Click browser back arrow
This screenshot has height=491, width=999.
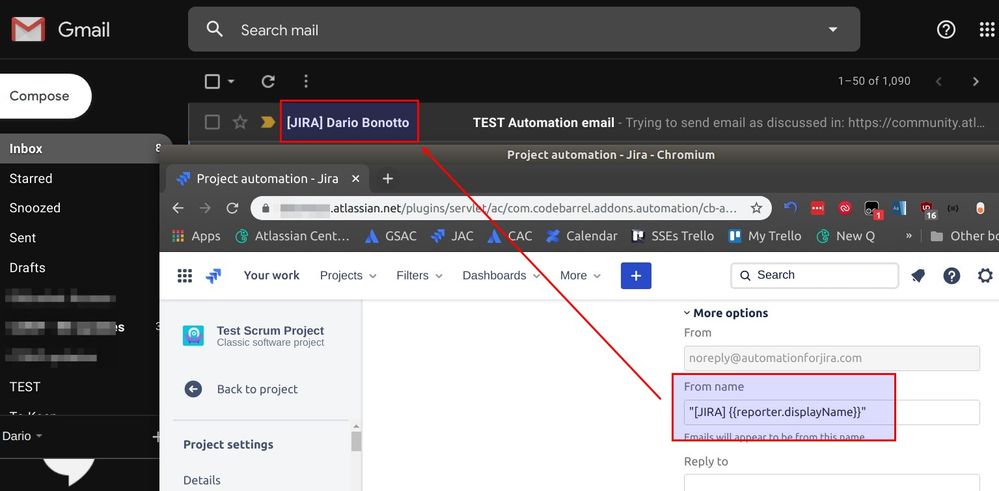[x=178, y=208]
